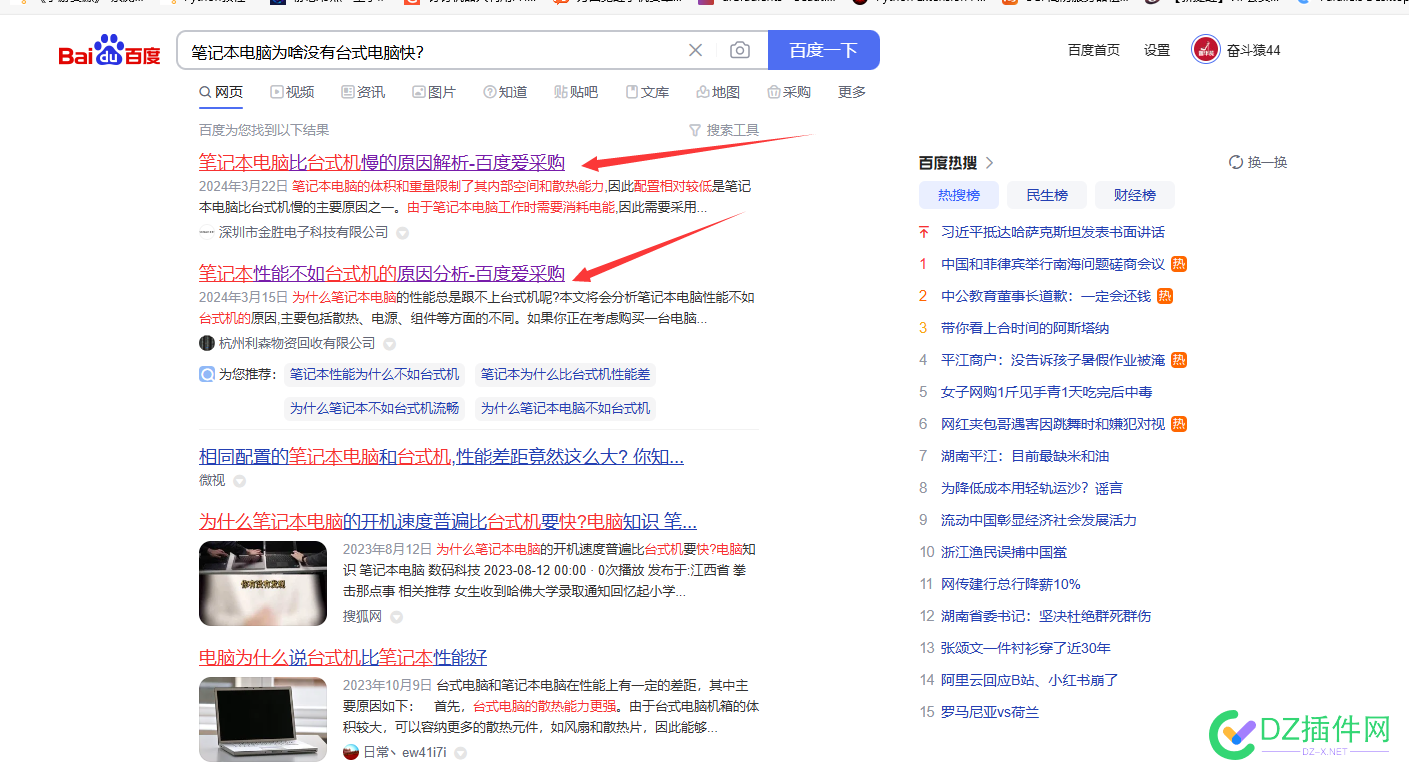Click inside the search query input field
The height and width of the screenshot is (775, 1409).
click(432, 50)
